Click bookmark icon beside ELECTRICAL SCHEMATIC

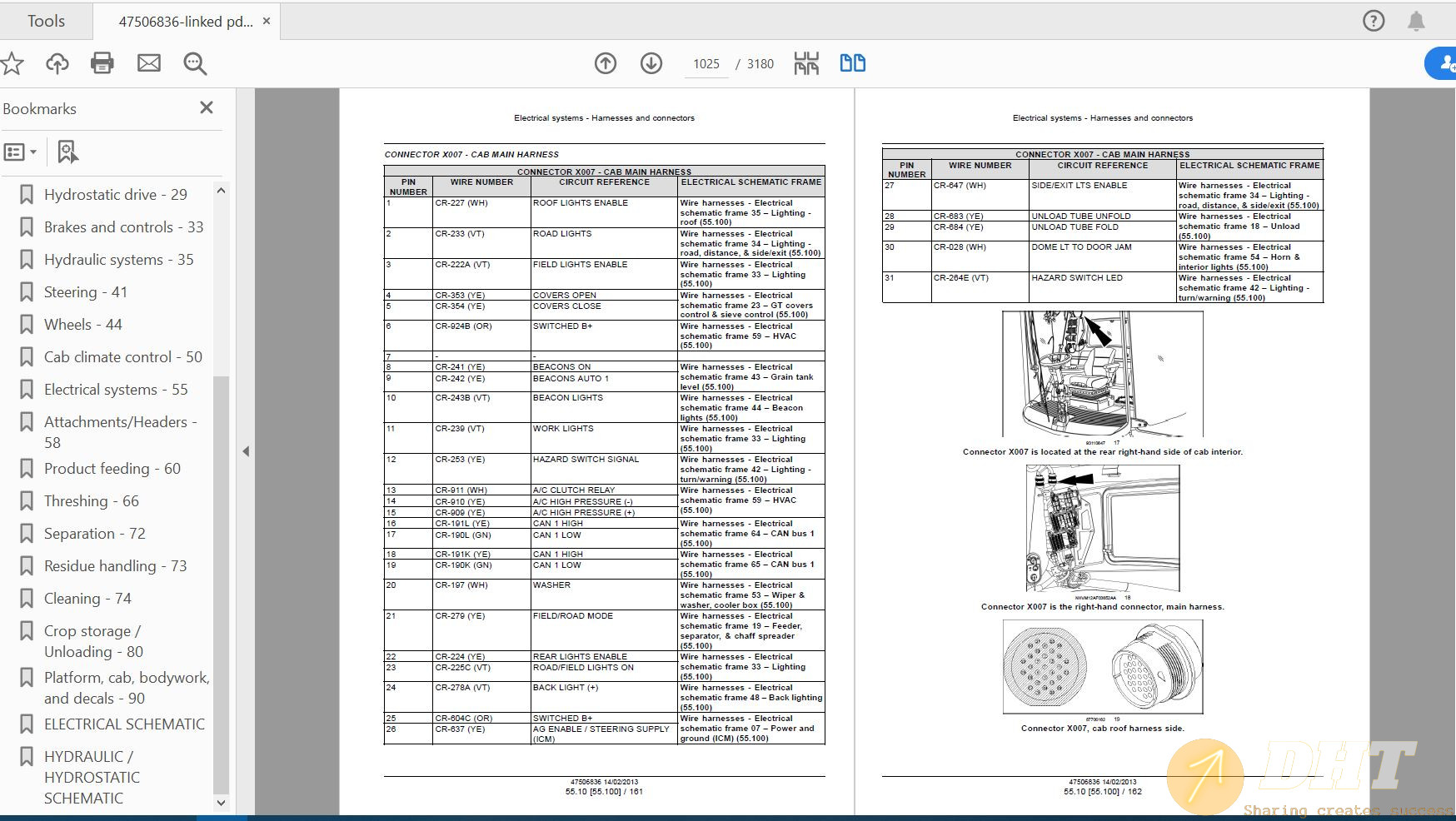27,724
